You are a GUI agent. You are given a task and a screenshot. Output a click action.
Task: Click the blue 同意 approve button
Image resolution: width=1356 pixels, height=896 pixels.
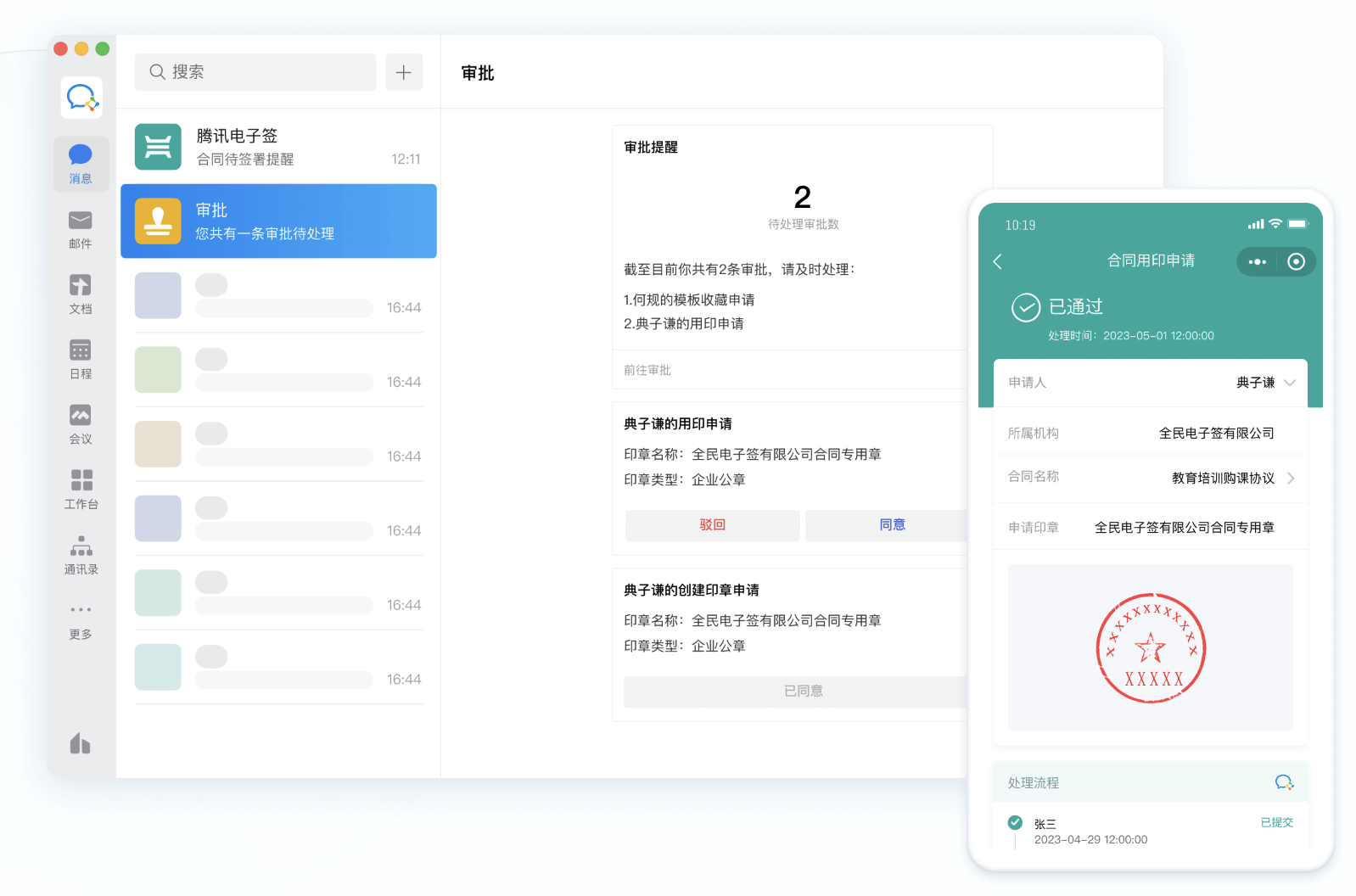(x=887, y=525)
